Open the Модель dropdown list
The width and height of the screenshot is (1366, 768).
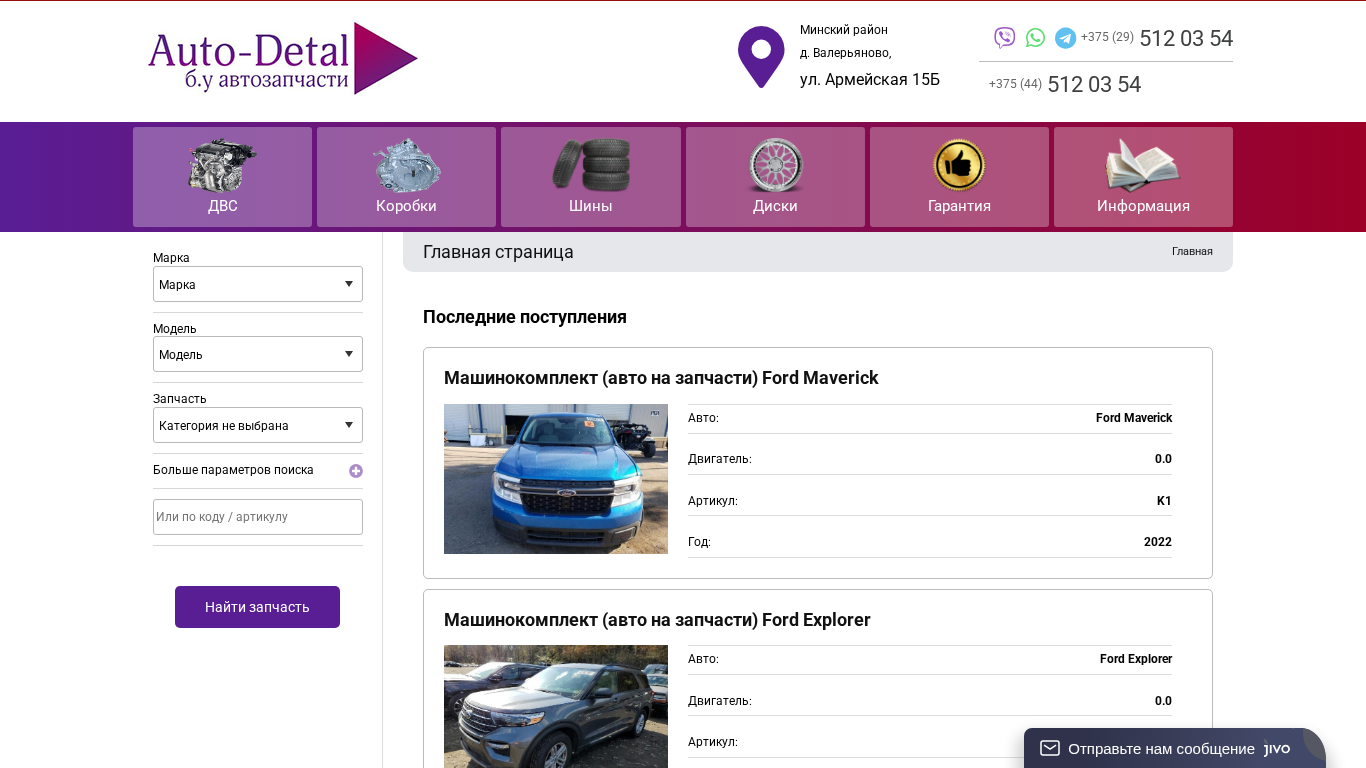click(x=257, y=354)
